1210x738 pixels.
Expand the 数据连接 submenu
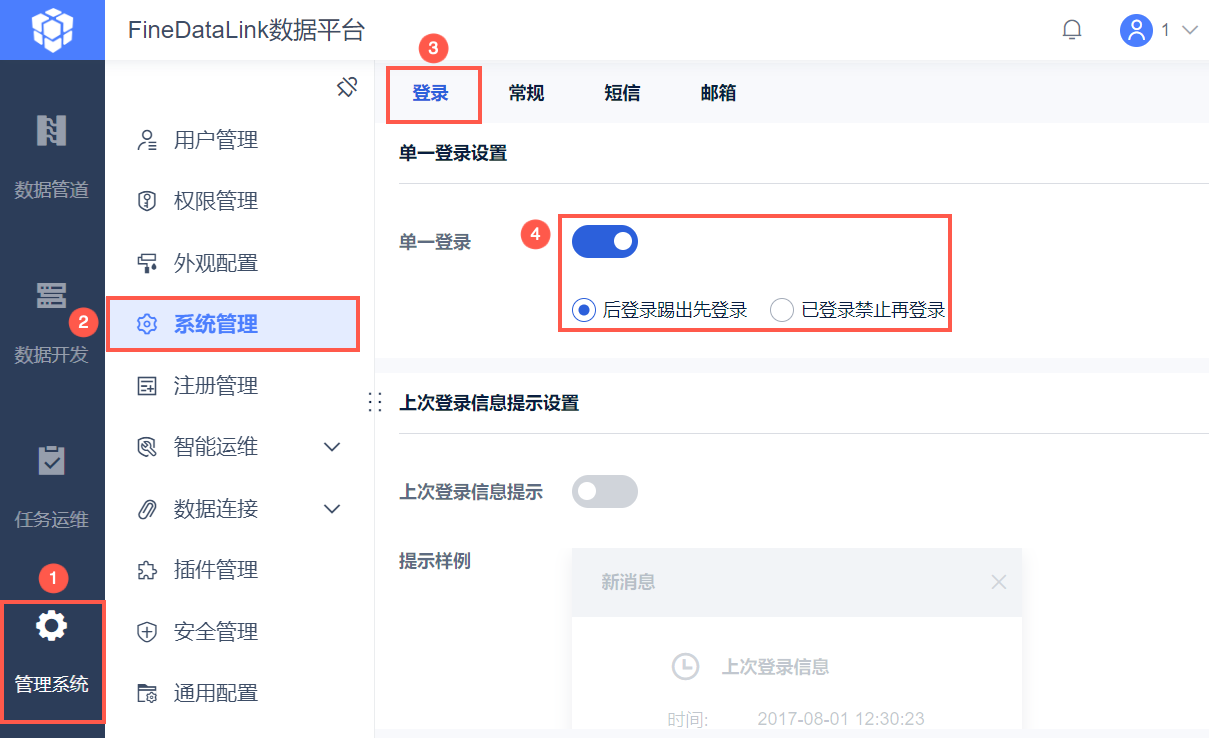click(x=333, y=509)
